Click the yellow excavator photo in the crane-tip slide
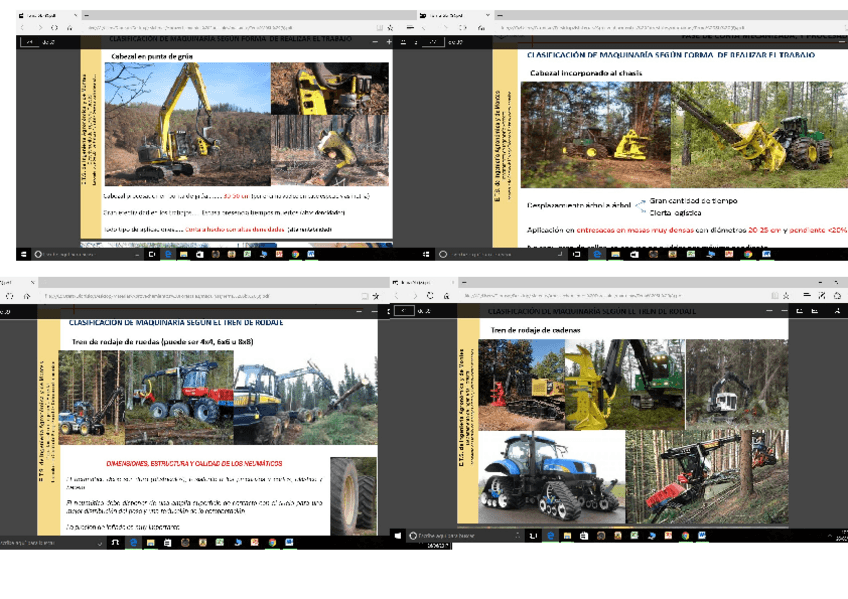 [x=186, y=123]
